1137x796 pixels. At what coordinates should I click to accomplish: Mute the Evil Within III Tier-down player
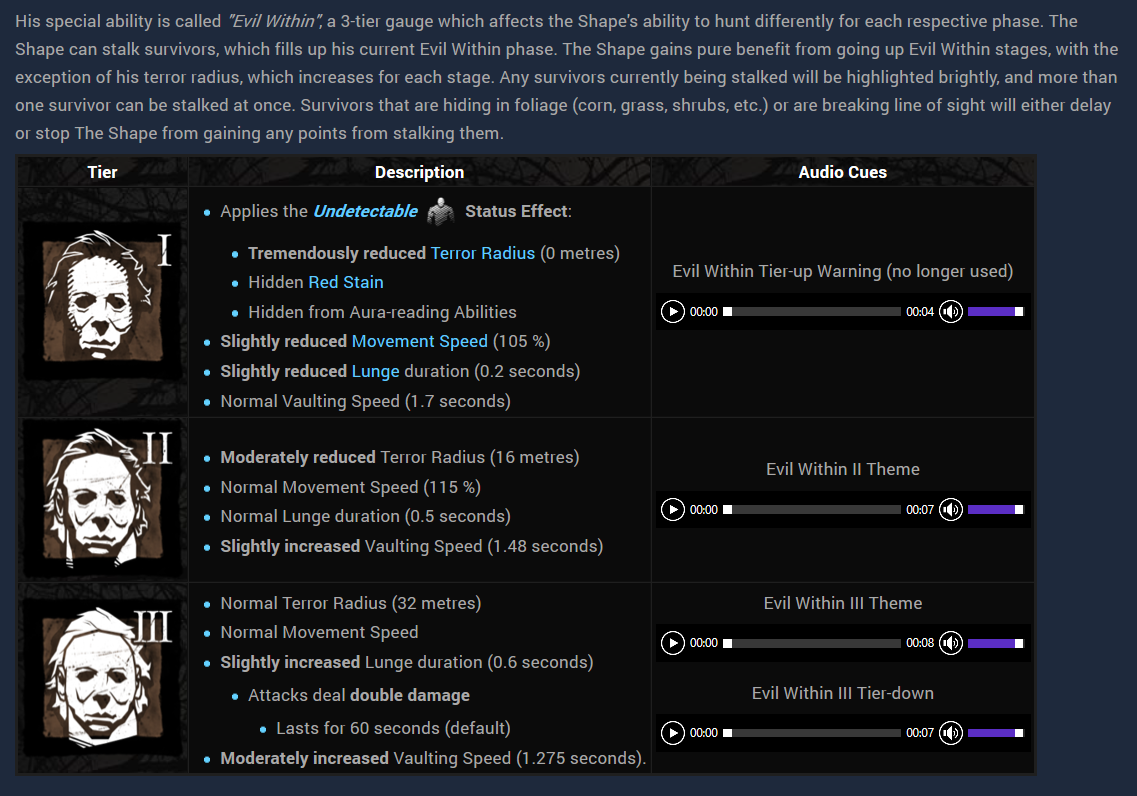click(x=950, y=733)
